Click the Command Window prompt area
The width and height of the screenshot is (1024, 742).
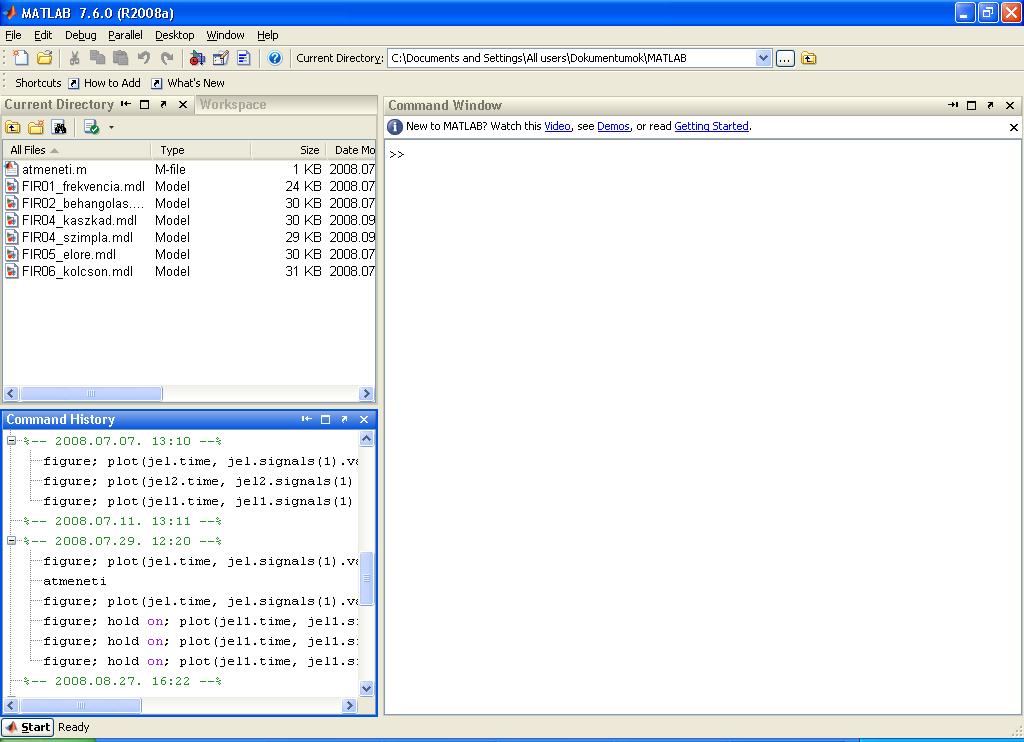point(703,427)
